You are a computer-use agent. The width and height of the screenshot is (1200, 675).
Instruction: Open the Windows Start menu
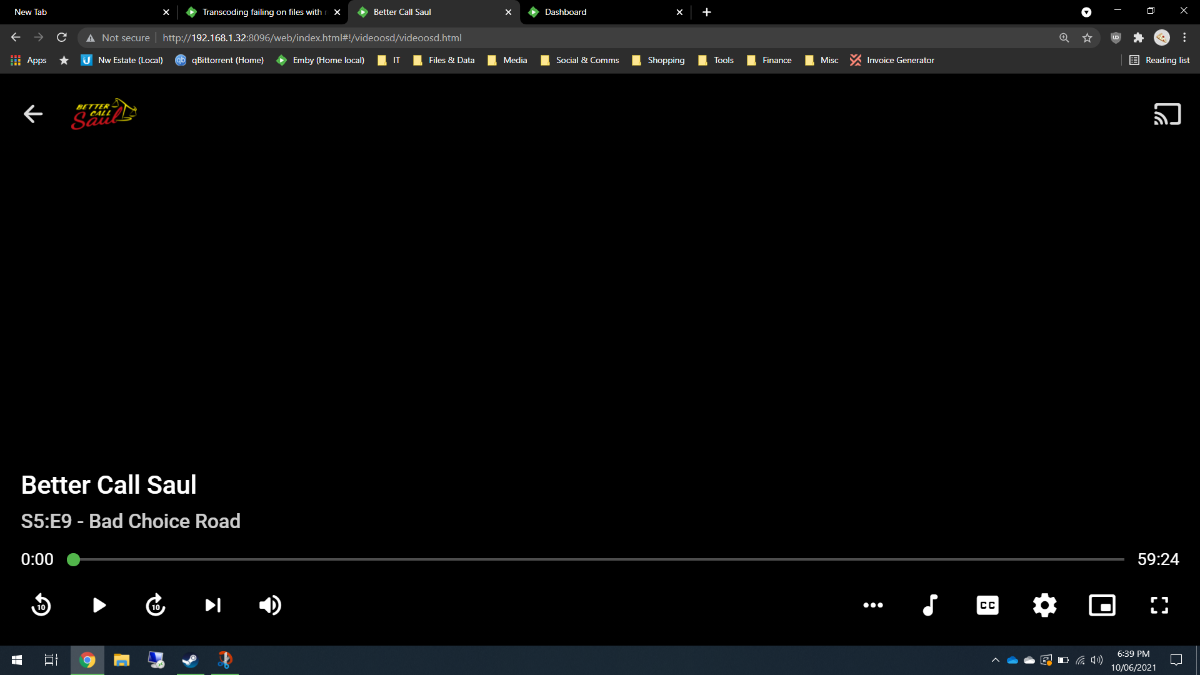pos(16,660)
